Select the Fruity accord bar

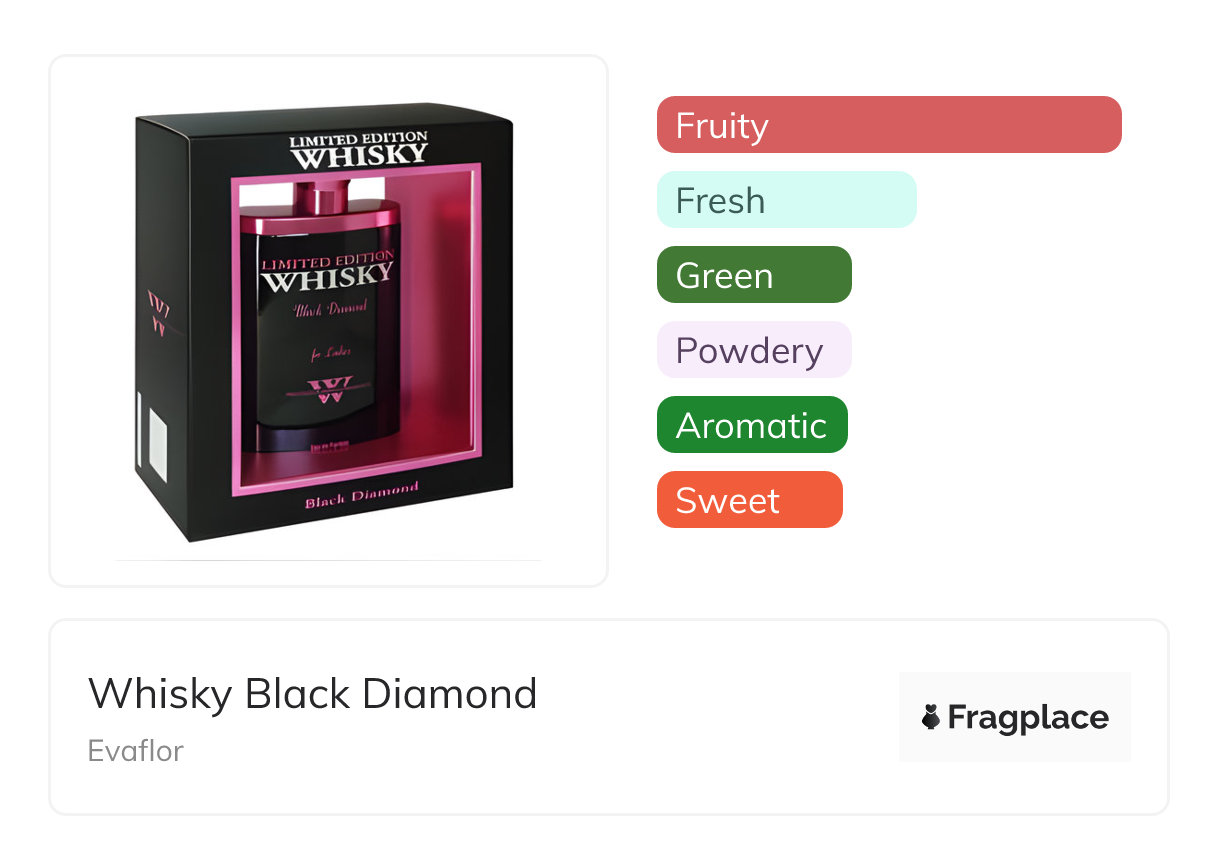click(x=888, y=125)
